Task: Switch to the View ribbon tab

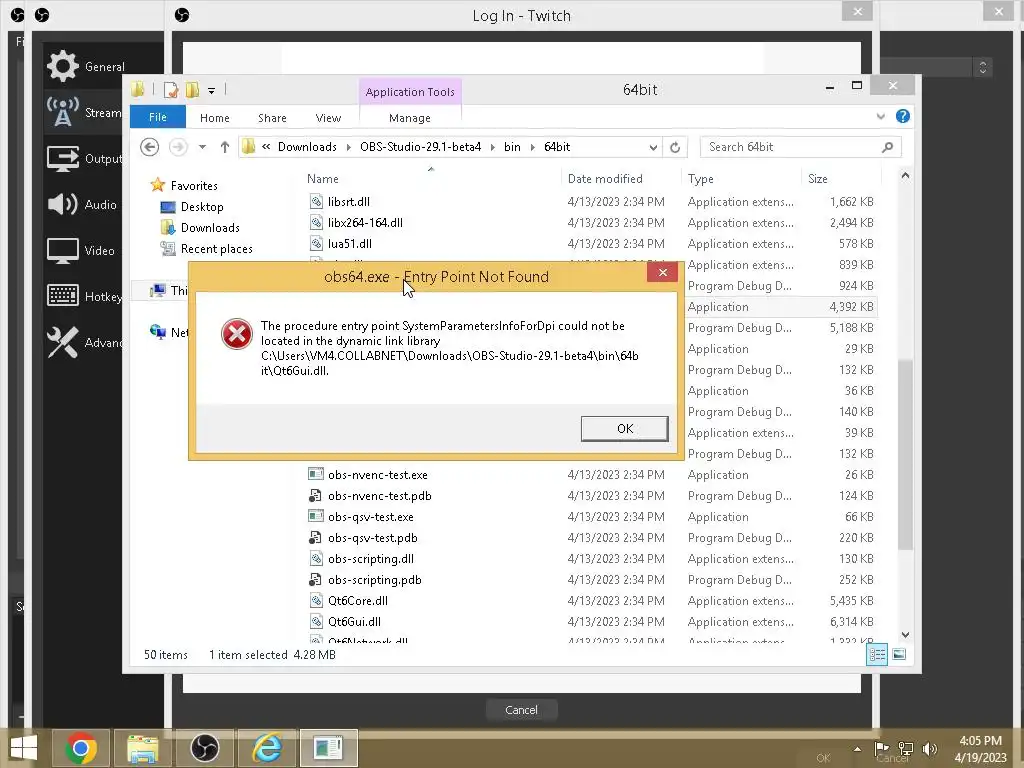Action: [328, 118]
